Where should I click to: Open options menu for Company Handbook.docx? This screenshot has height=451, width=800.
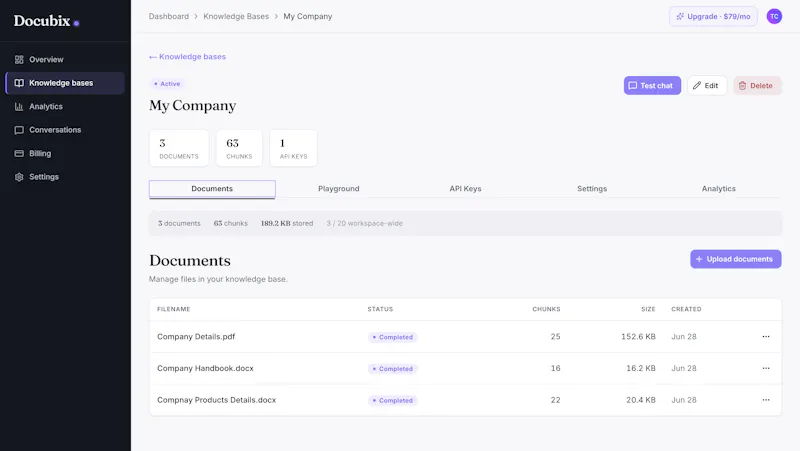click(766, 368)
